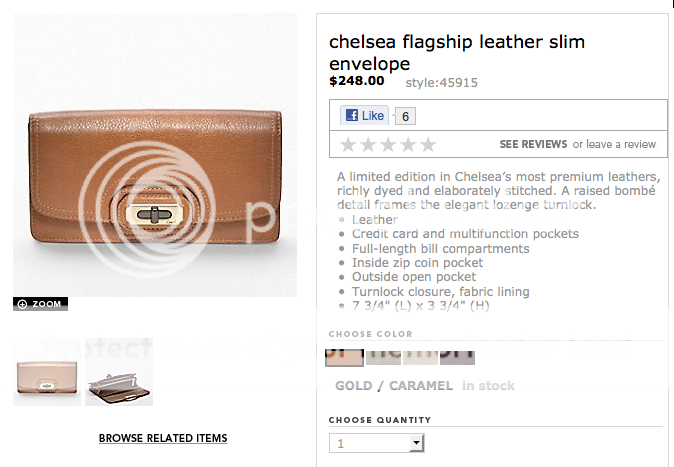
Task: Click the Facebook like count bubble
Action: pyautogui.click(x=405, y=116)
